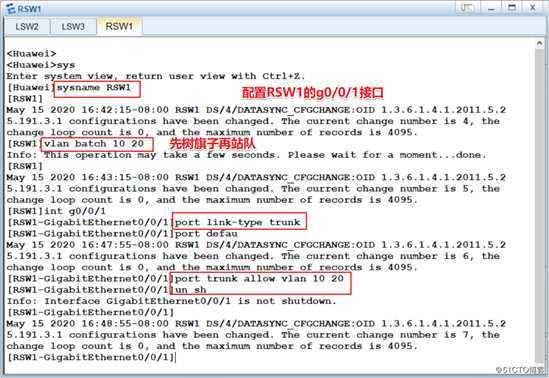549x378 pixels.
Task: Maximize the RSW1 terminal window
Action: tap(512, 7)
